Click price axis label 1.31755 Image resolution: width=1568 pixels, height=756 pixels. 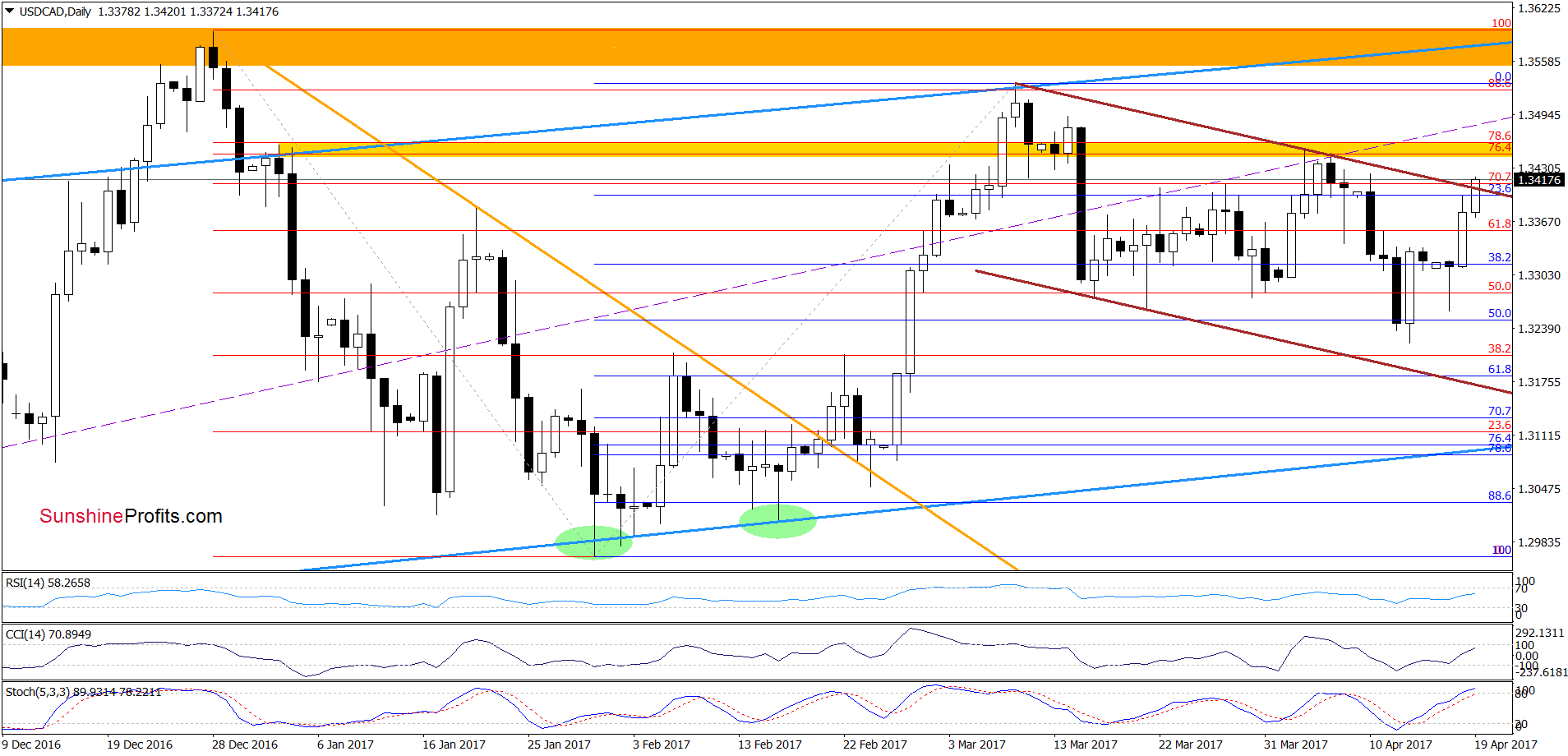(1538, 382)
